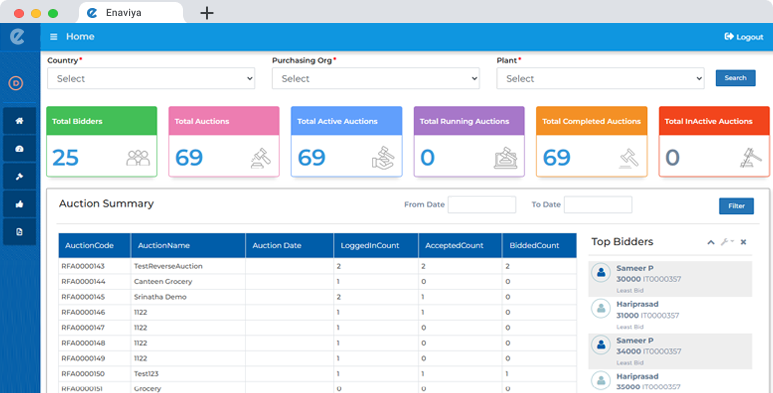This screenshot has height=393, width=773.
Task: Click auction code RFA0000148
Action: coord(83,343)
